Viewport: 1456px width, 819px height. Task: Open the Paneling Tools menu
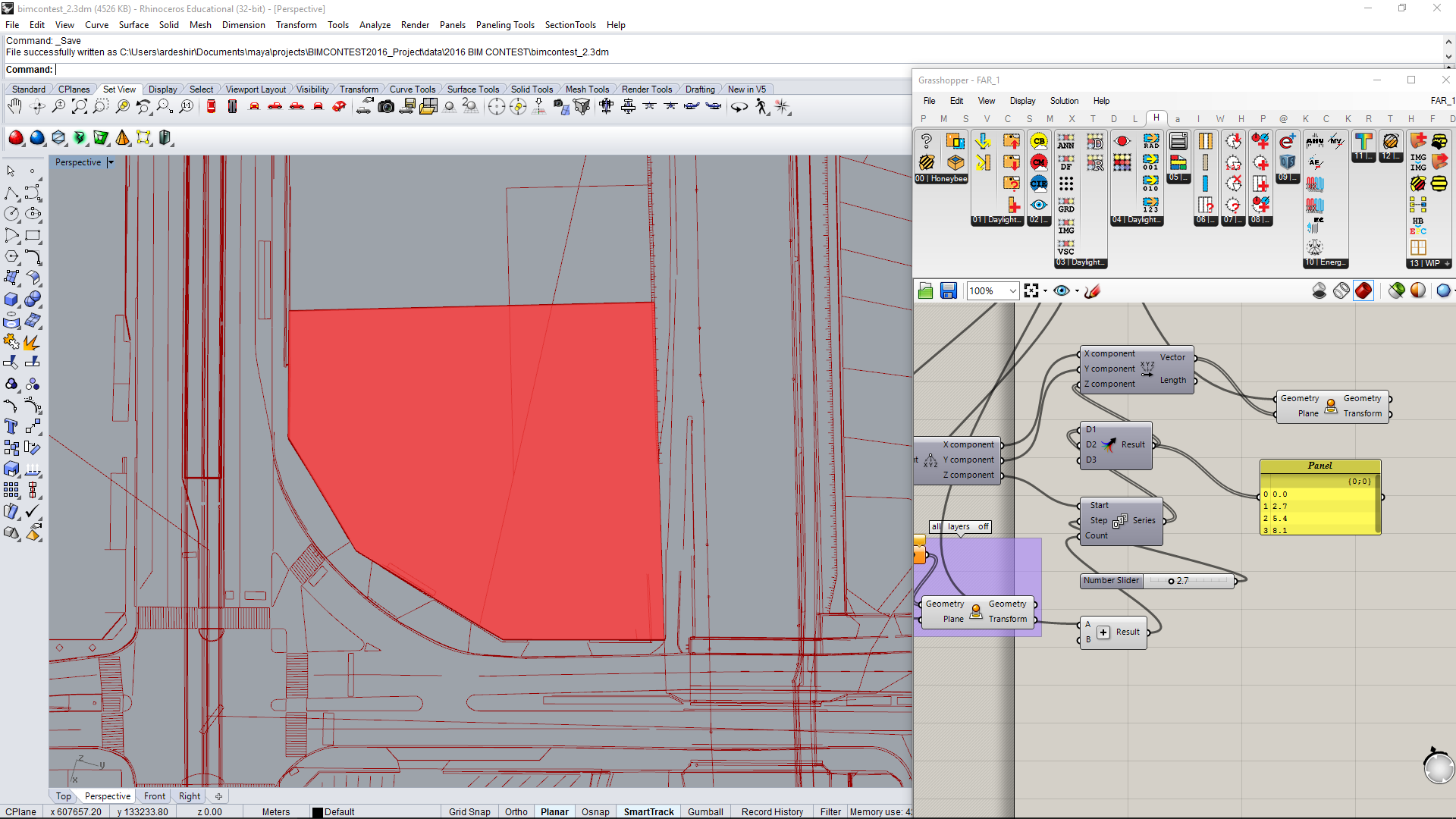pyautogui.click(x=504, y=25)
